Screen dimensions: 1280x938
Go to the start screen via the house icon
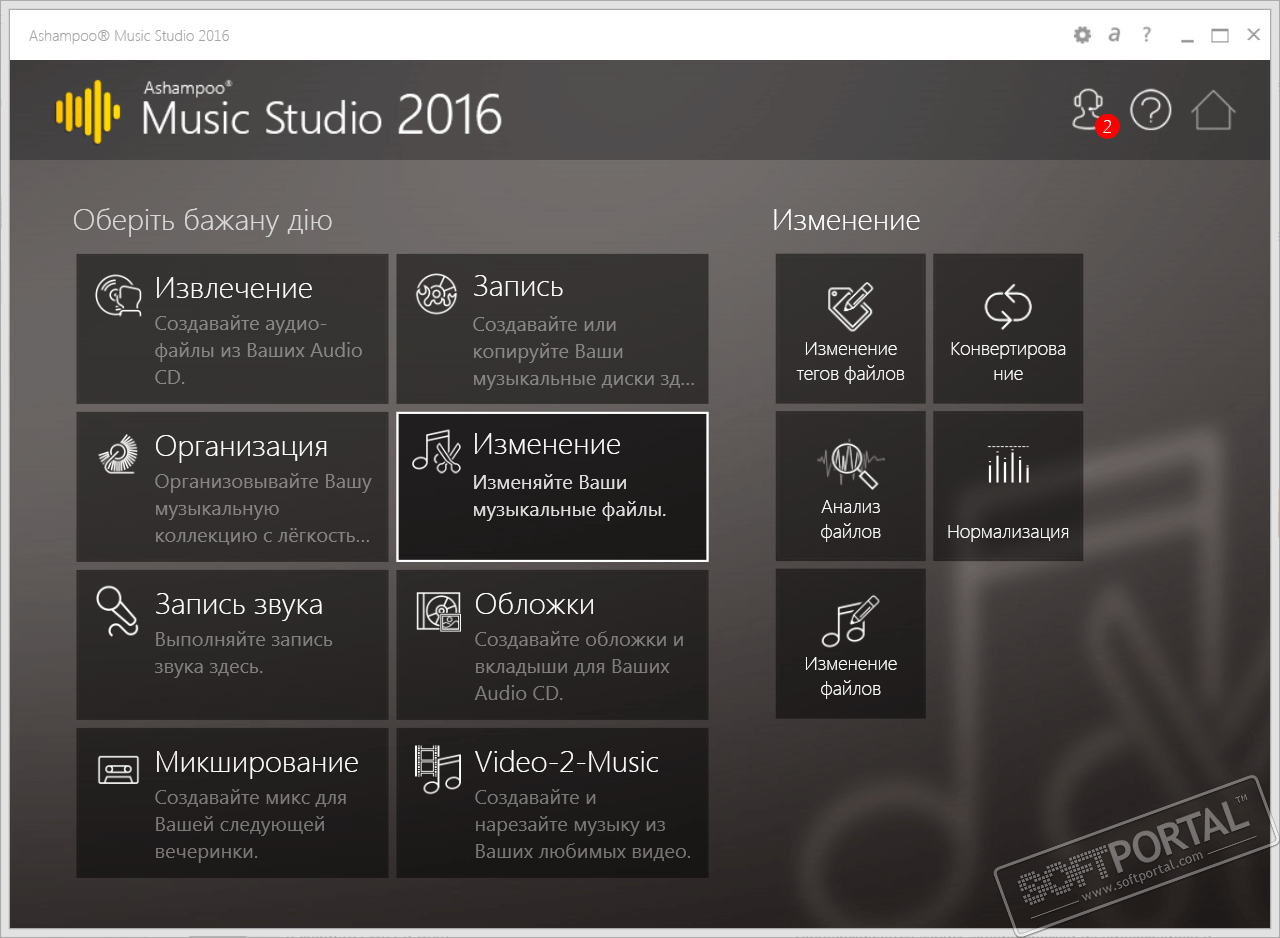1214,110
